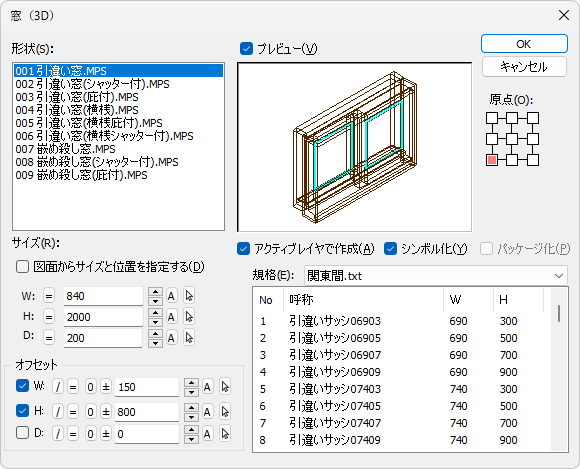Click the A button beside D size
The width and height of the screenshot is (580, 469).
[171, 338]
